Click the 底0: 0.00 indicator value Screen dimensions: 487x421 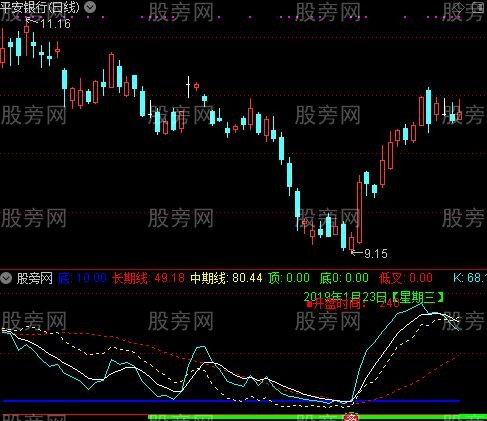tap(344, 278)
